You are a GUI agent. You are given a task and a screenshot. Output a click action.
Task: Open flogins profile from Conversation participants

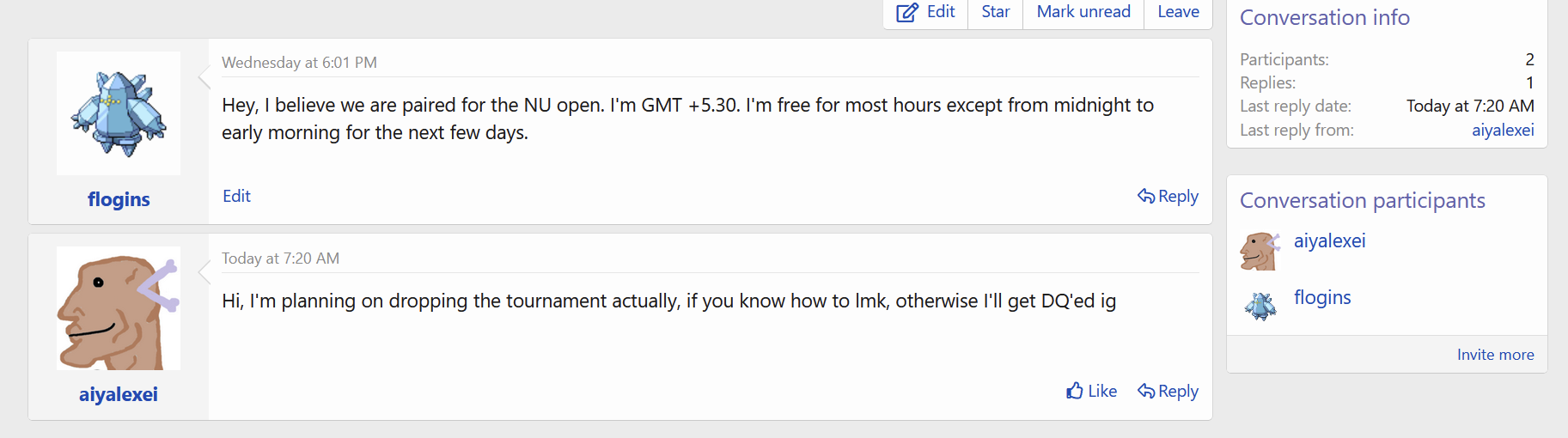coord(1322,297)
